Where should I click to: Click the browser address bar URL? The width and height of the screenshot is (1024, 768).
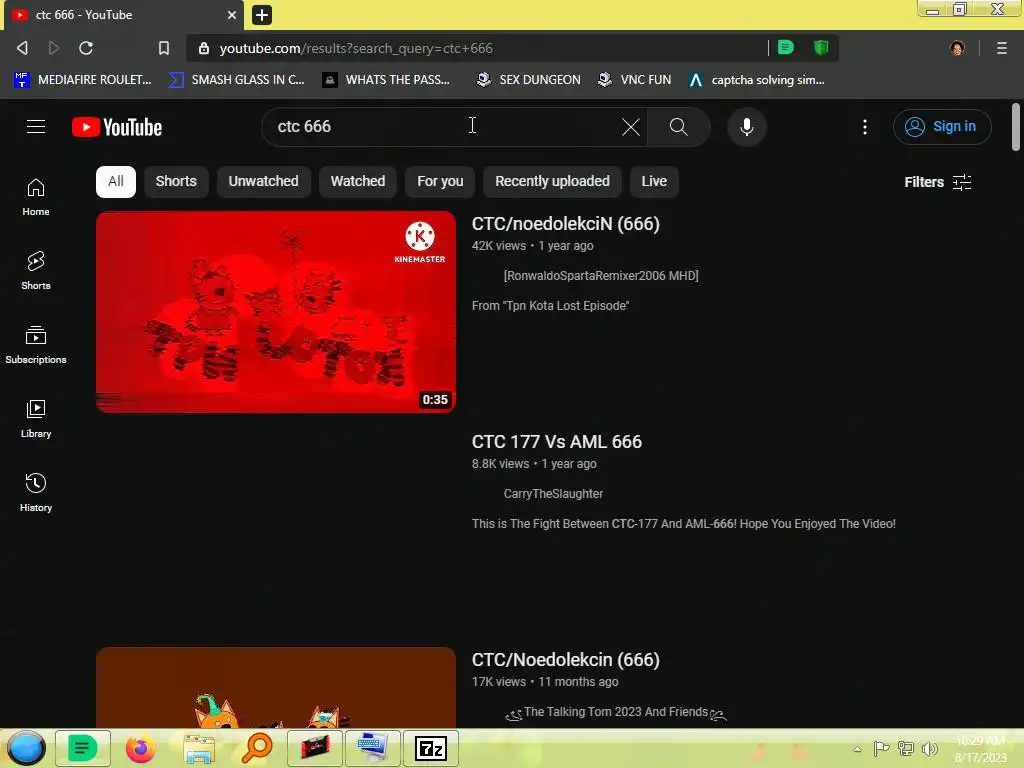coord(356,48)
